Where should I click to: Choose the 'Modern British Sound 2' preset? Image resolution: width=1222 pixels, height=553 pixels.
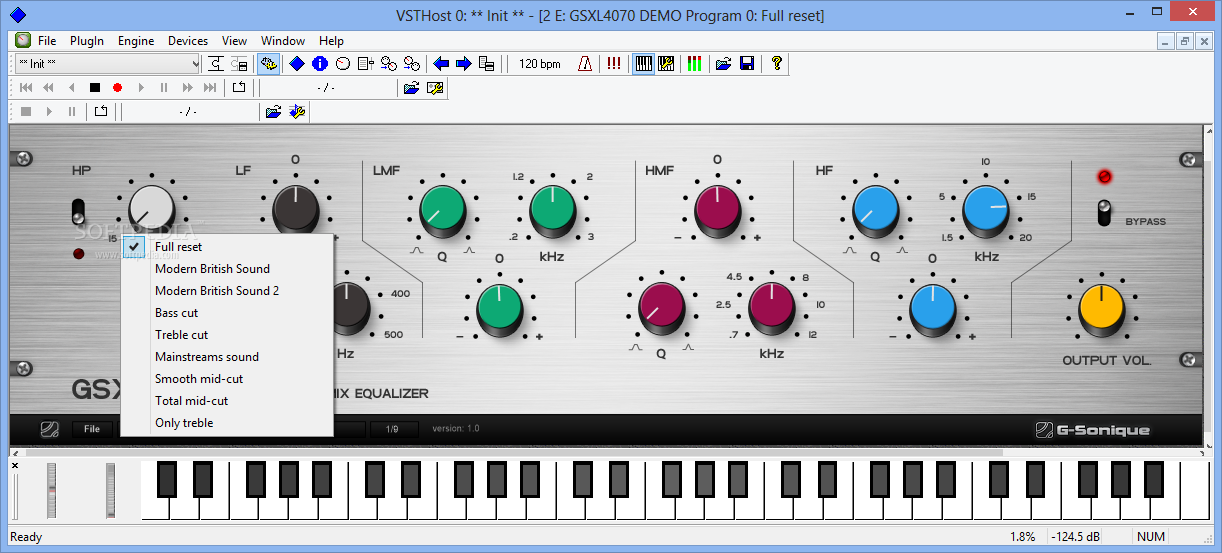(x=227, y=290)
